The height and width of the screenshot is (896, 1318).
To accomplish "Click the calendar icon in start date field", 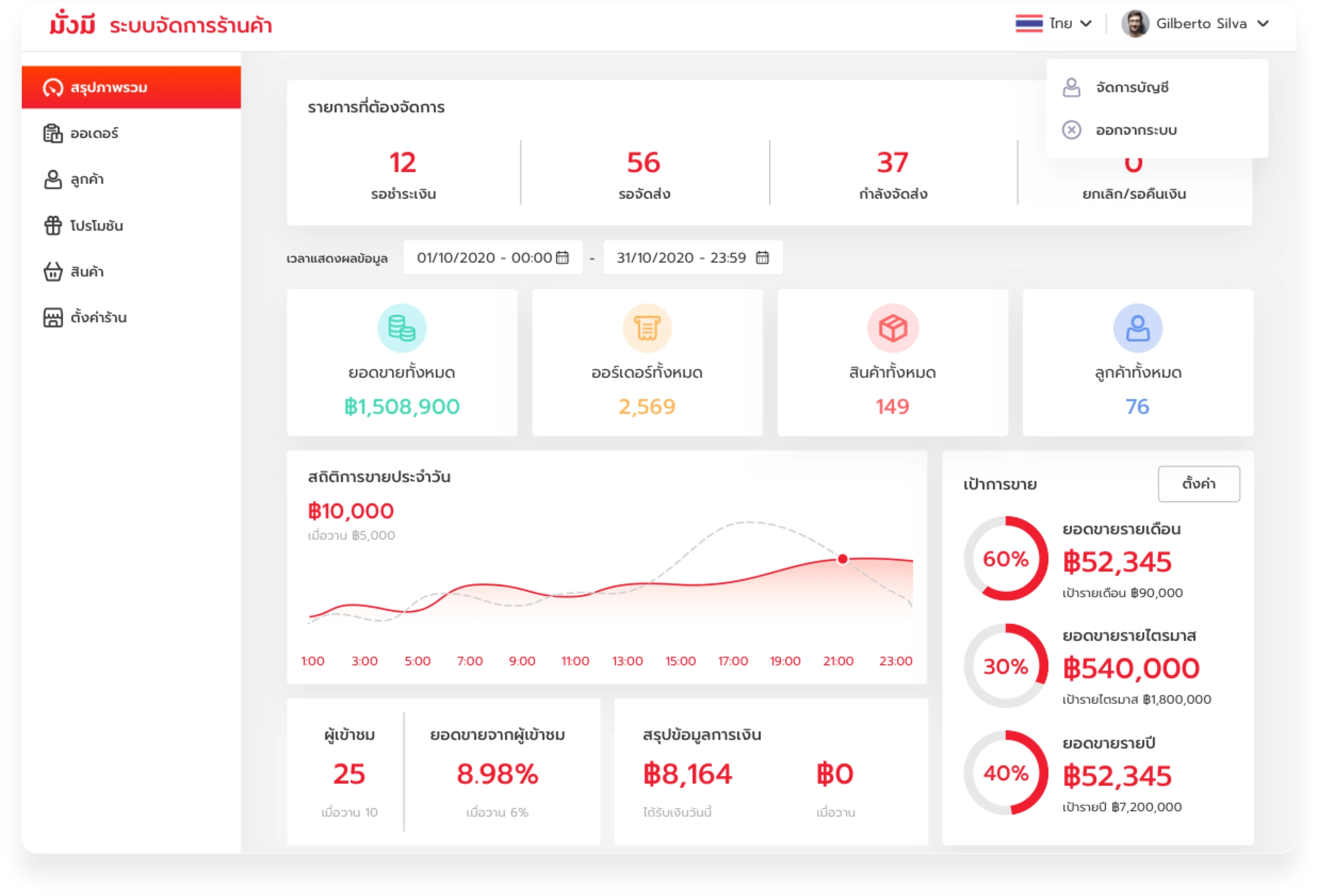I will click(562, 257).
